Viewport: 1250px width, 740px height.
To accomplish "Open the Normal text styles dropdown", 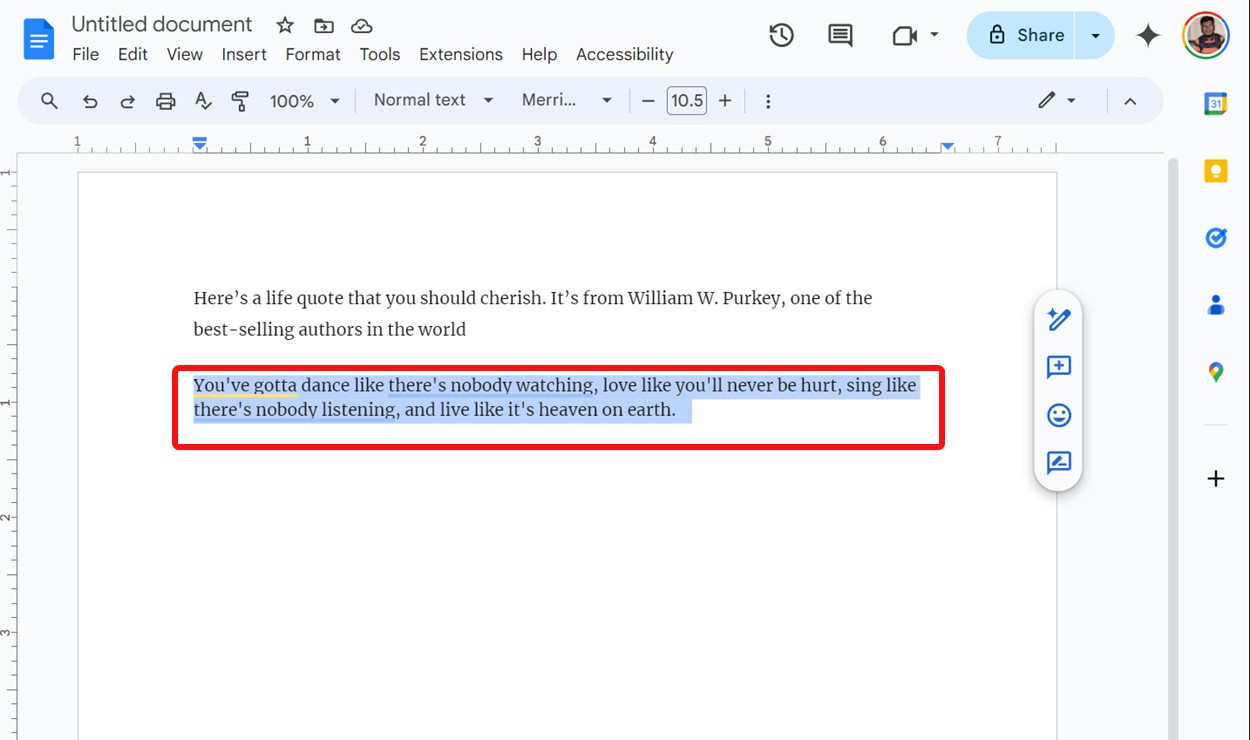I will (x=431, y=100).
